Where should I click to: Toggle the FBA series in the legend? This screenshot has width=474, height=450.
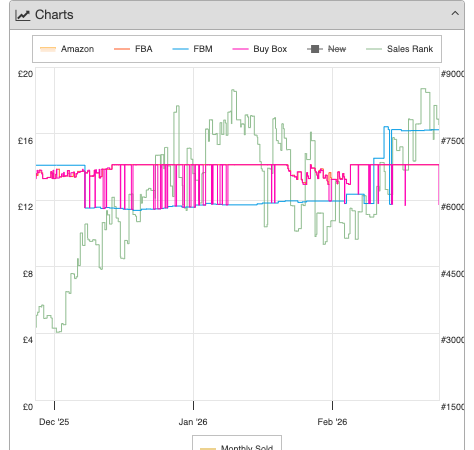(x=133, y=49)
